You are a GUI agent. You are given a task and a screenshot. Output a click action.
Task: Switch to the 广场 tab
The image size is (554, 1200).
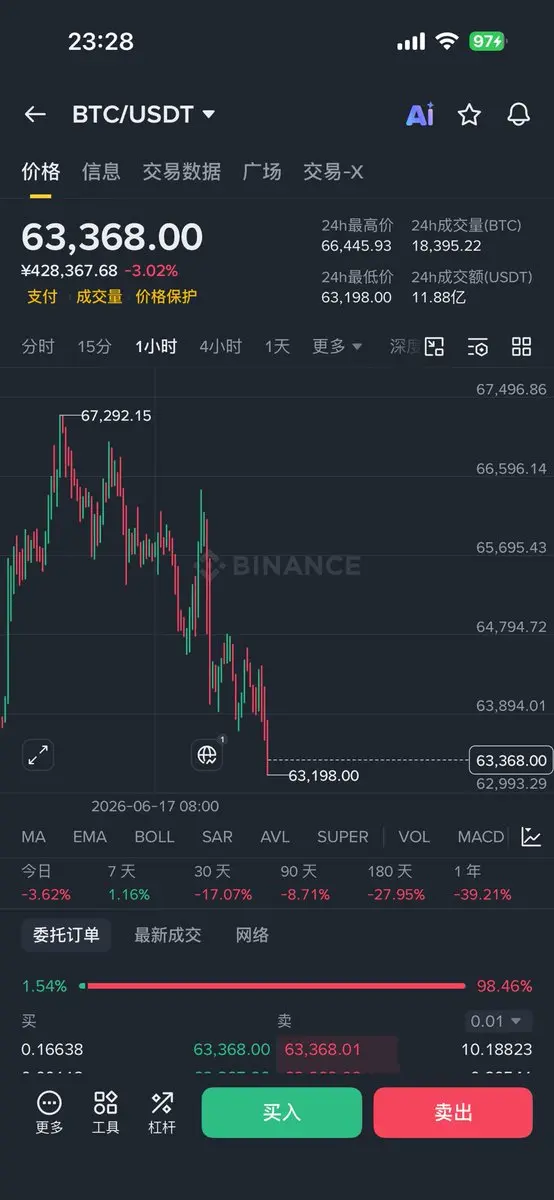click(x=262, y=172)
